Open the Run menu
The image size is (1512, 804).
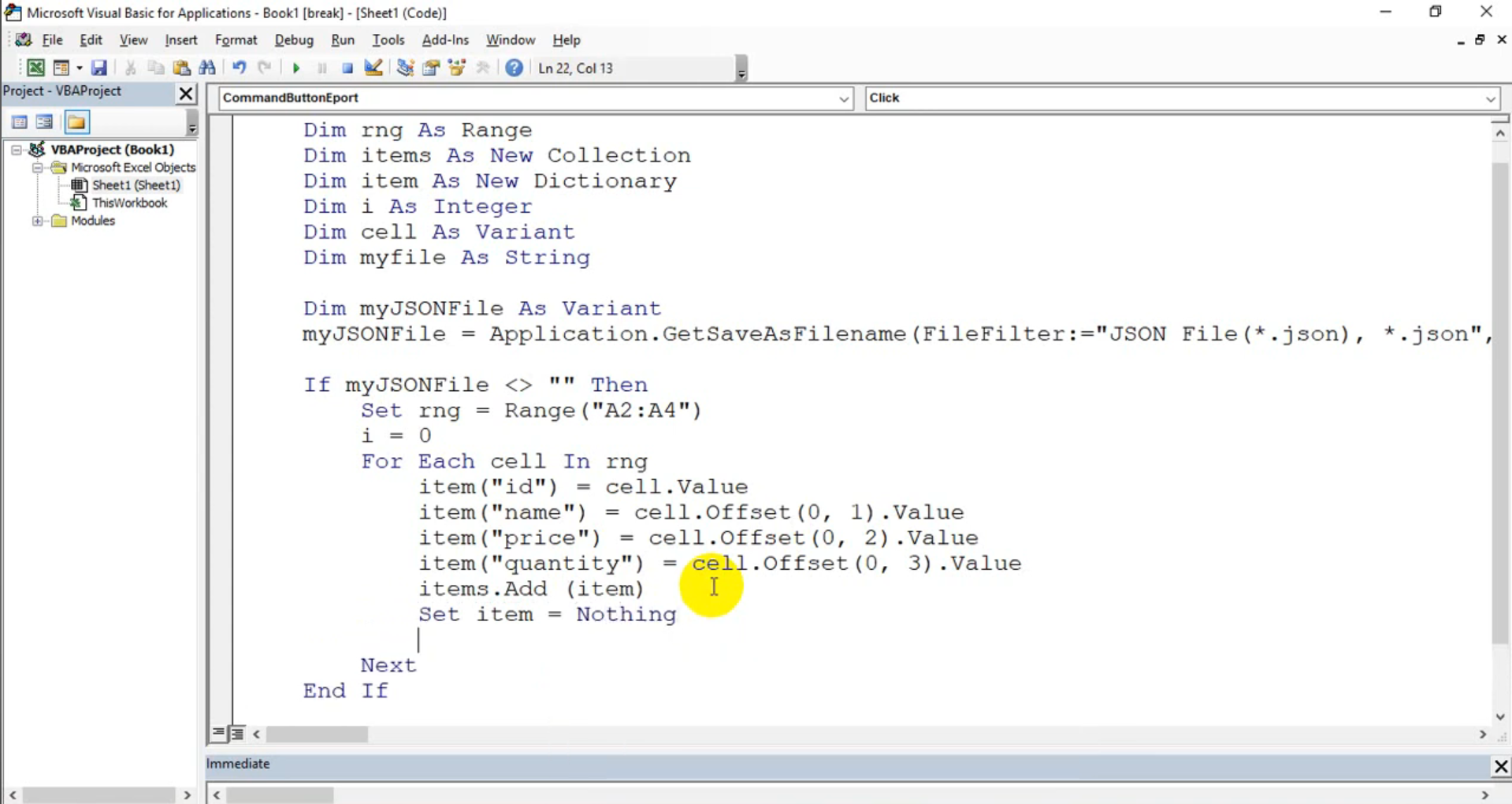(x=343, y=40)
